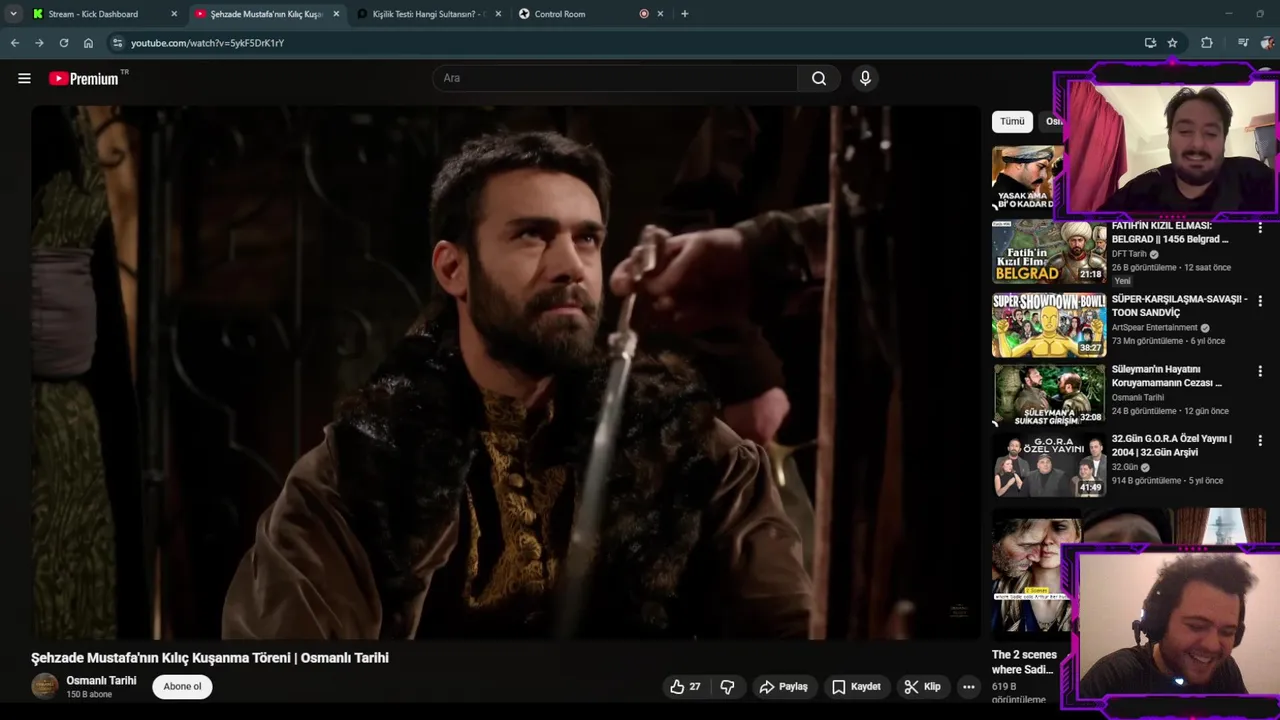
Task: Open 32.Gün G.O.R.A Özel Yayını thumbnail
Action: [x=1048, y=465]
